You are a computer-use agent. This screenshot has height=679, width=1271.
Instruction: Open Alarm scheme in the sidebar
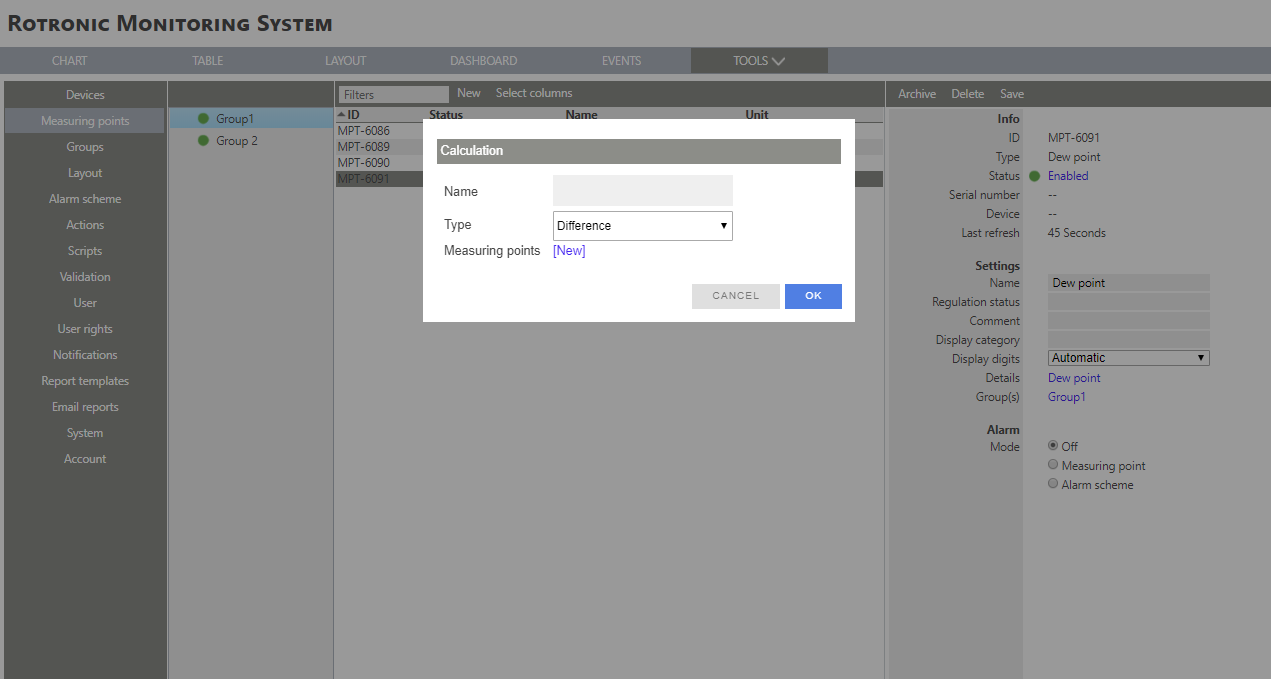tap(85, 199)
